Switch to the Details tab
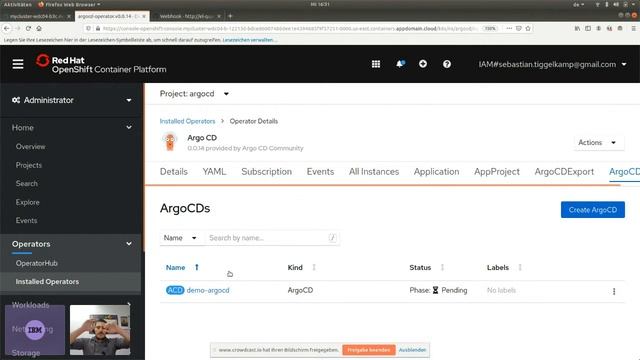The height and width of the screenshot is (360, 640). pyautogui.click(x=174, y=171)
